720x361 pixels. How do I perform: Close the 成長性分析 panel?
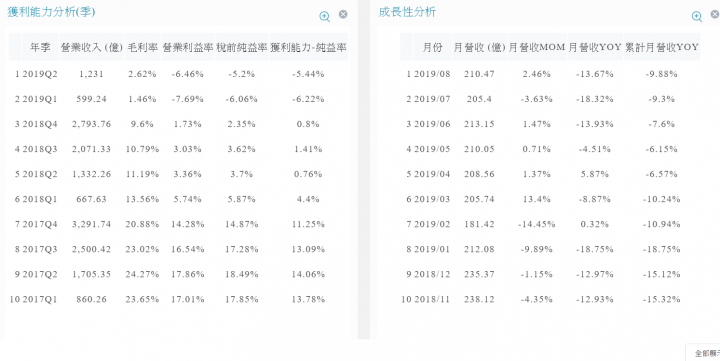pos(715,14)
